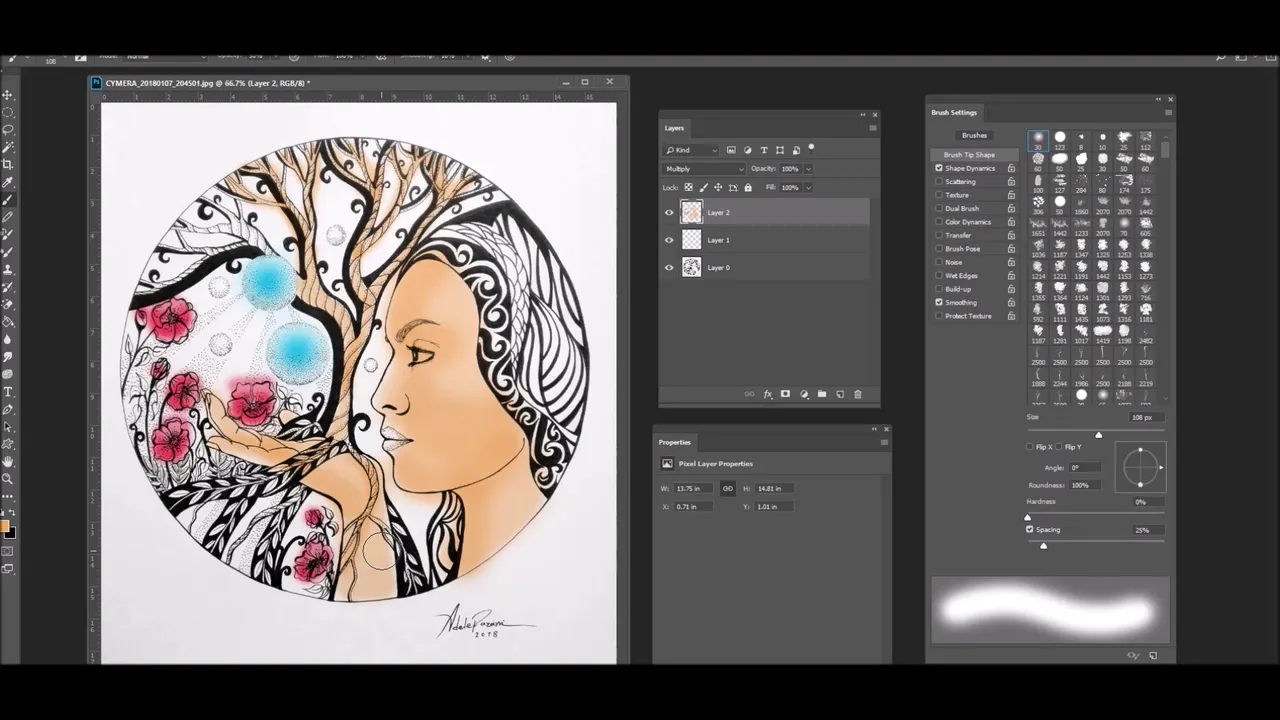Select the Zoom tool
Image resolution: width=1280 pixels, height=720 pixels.
[x=8, y=479]
